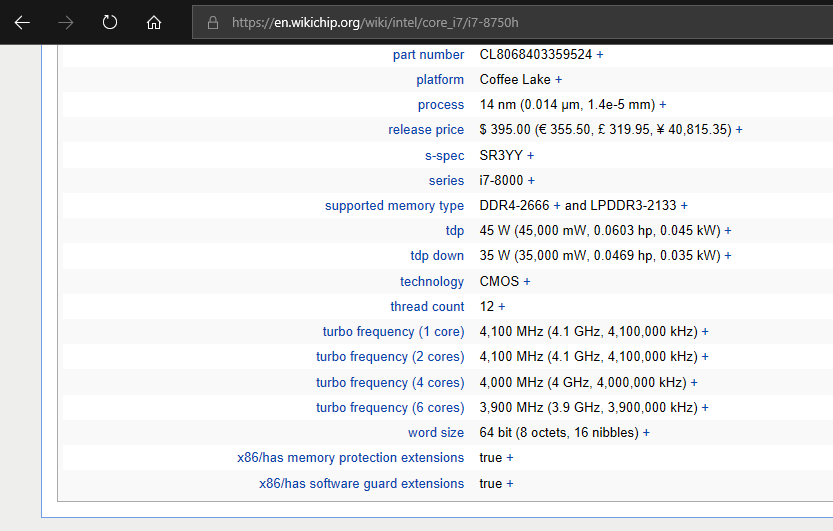Viewport: 833px width, 531px height.
Task: Open the 'thread count' property link
Action: 427,307
